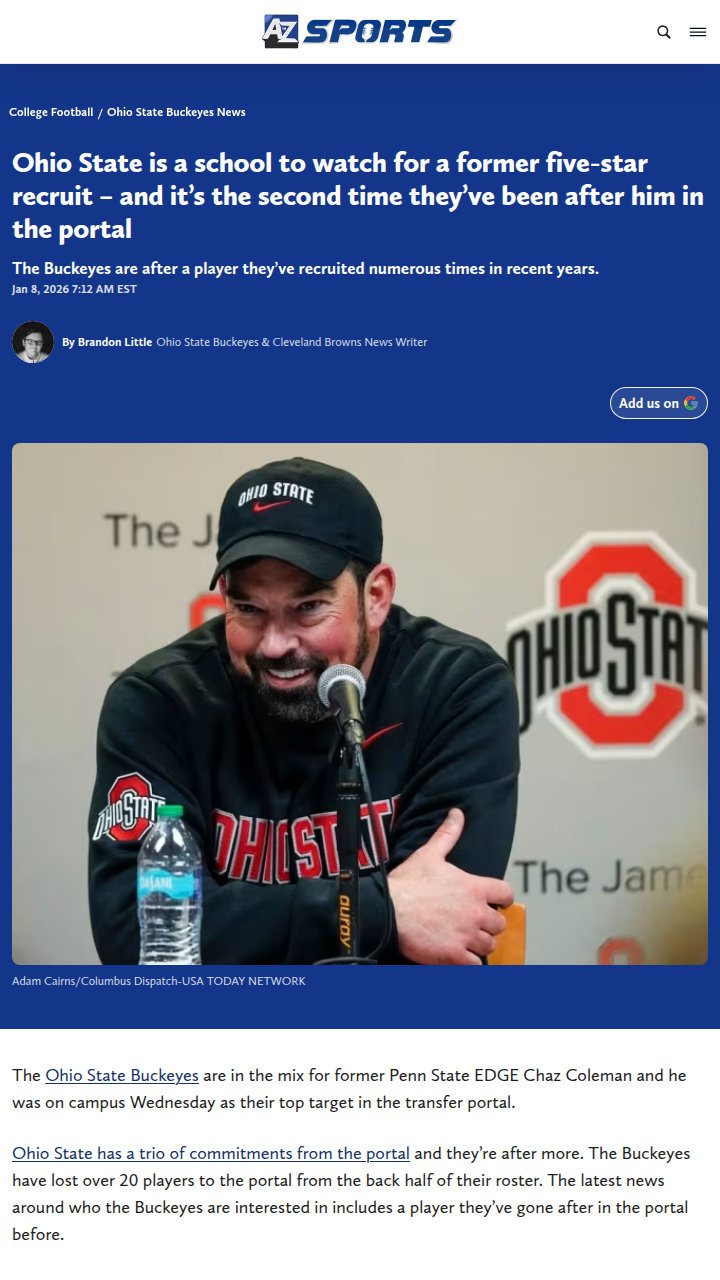Screen dimensions: 720x1280
Task: Click the article headline text
Action: tap(358, 196)
